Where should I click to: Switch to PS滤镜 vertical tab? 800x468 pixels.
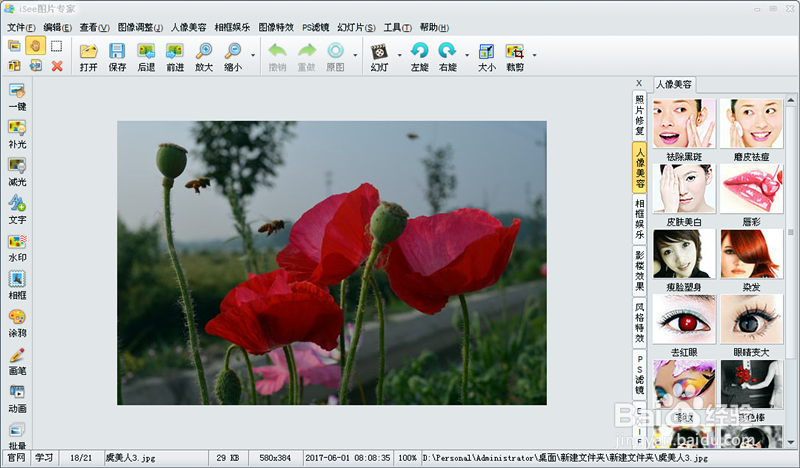click(x=639, y=374)
